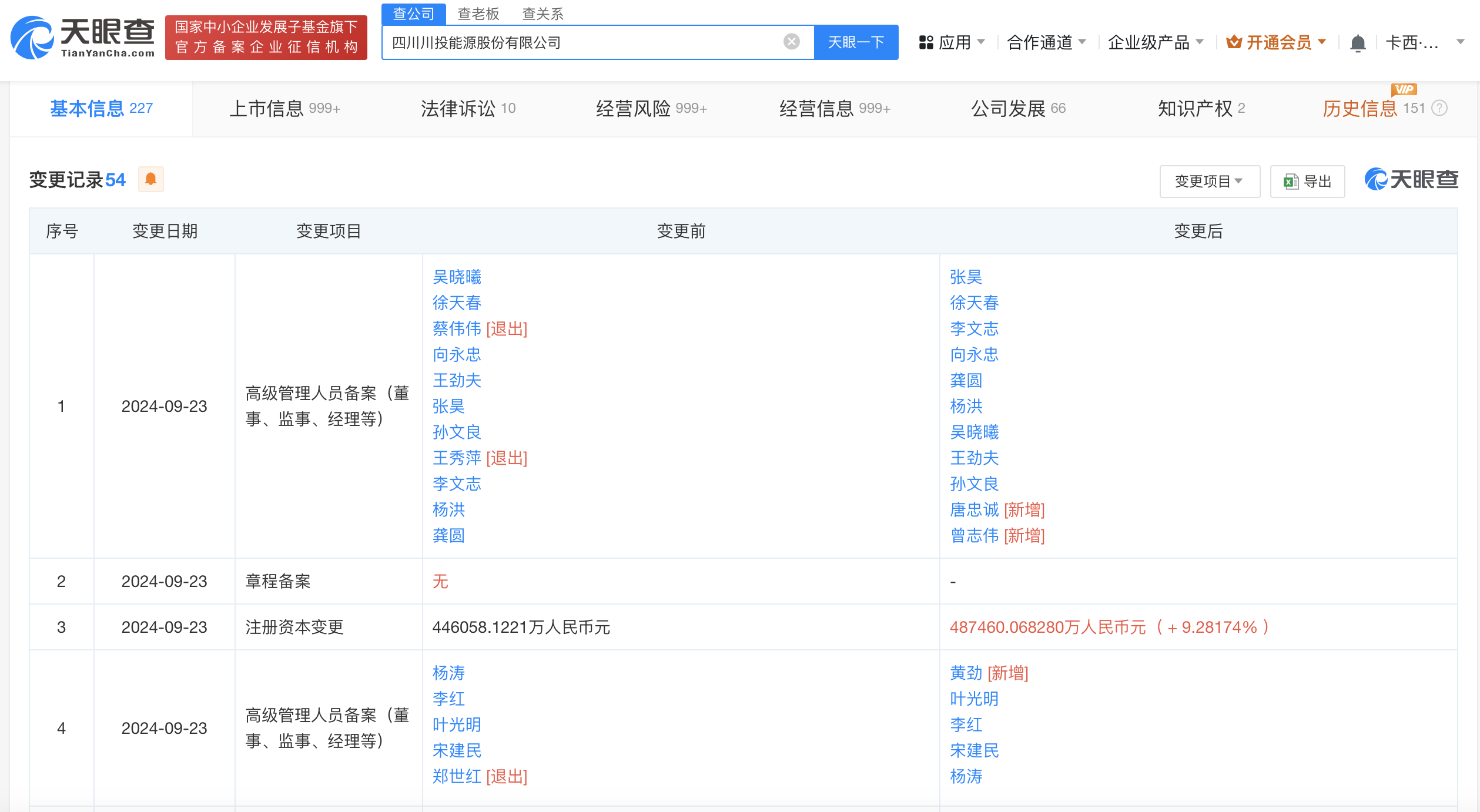Open the 开通会员 dropdown
This screenshot has height=812, width=1480.
coord(1276,42)
